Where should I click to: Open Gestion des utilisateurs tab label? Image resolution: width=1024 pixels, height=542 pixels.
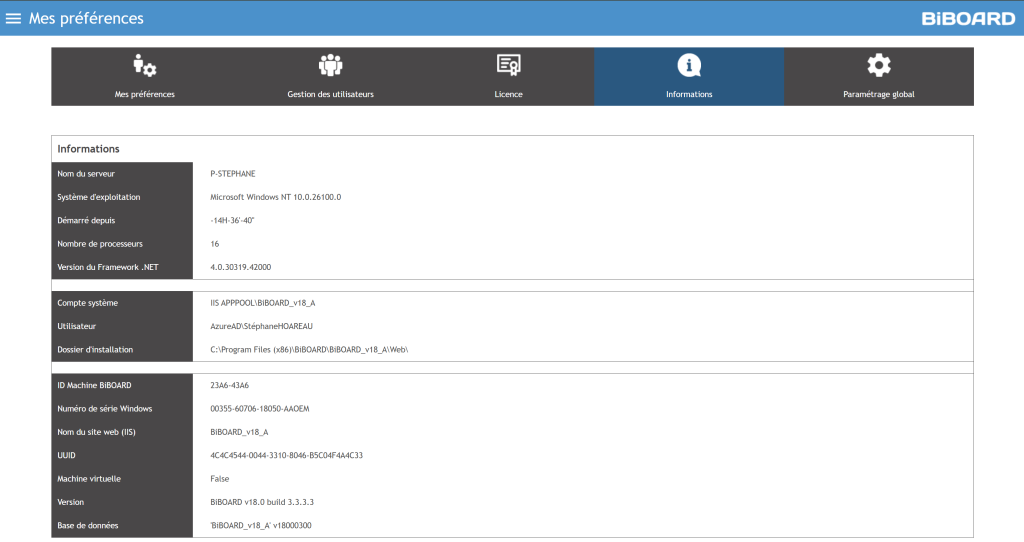[x=330, y=94]
